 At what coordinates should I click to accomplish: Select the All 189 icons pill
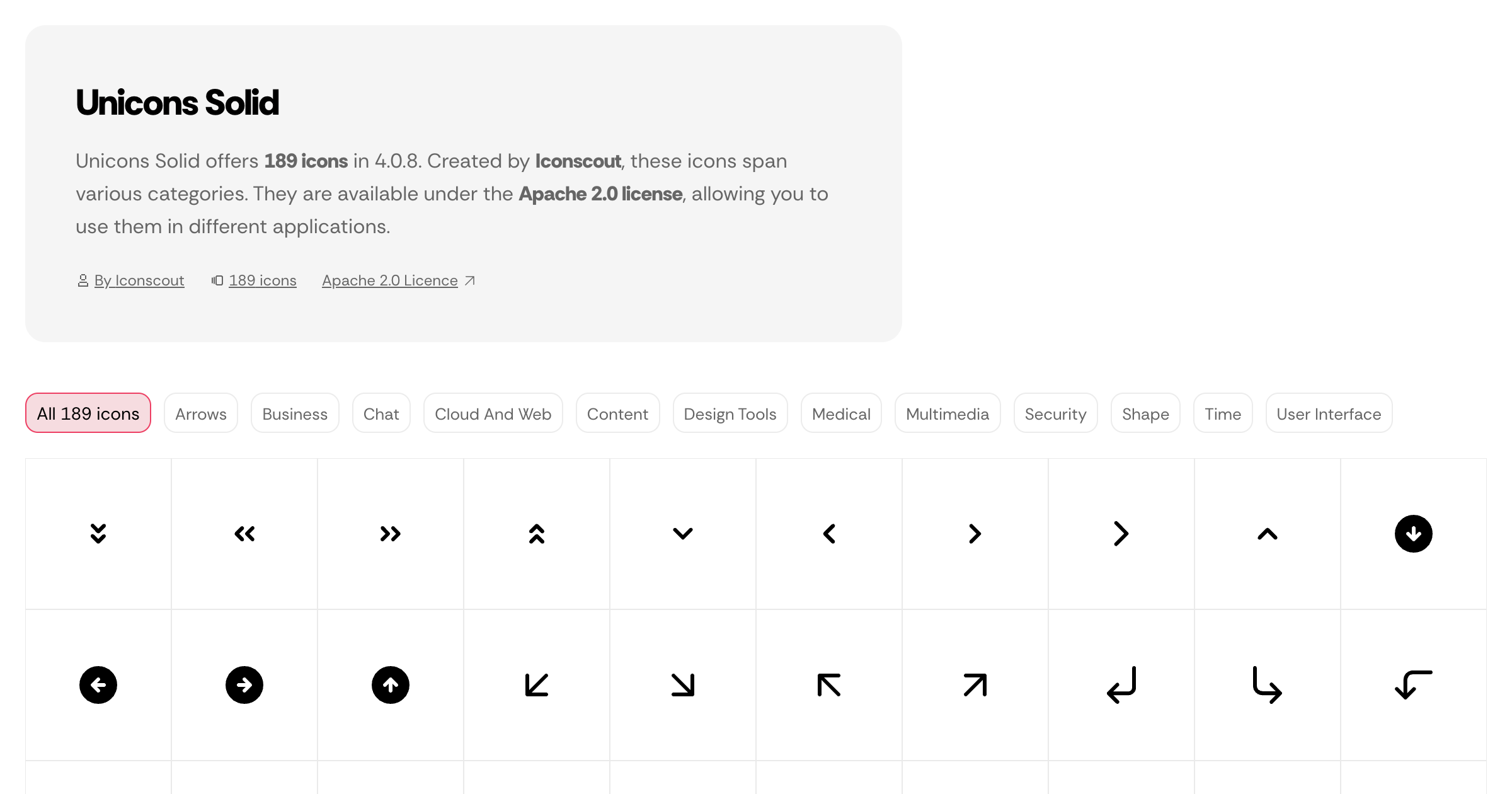[x=88, y=413]
